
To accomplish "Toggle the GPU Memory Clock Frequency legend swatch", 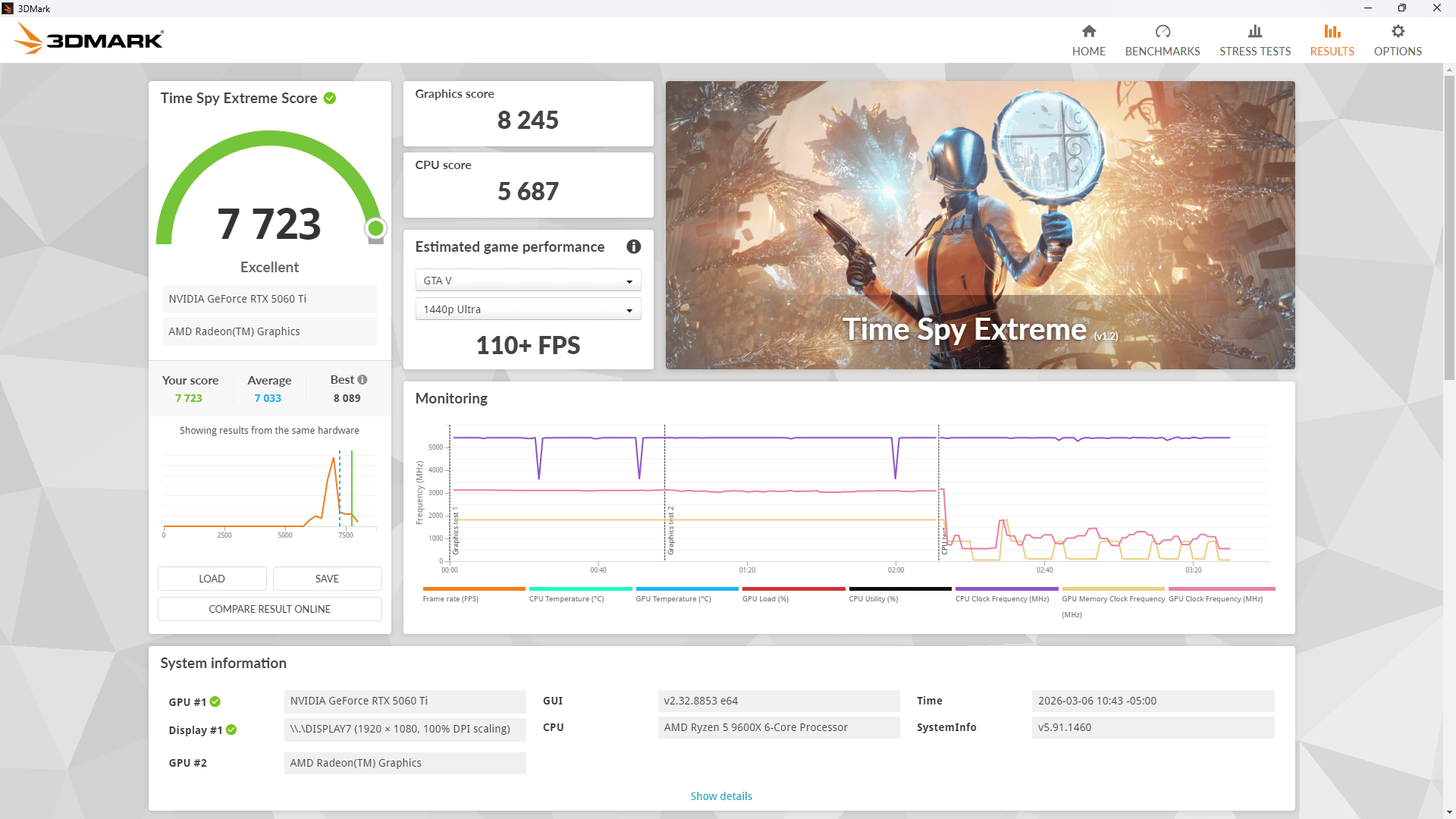I will [x=1113, y=588].
